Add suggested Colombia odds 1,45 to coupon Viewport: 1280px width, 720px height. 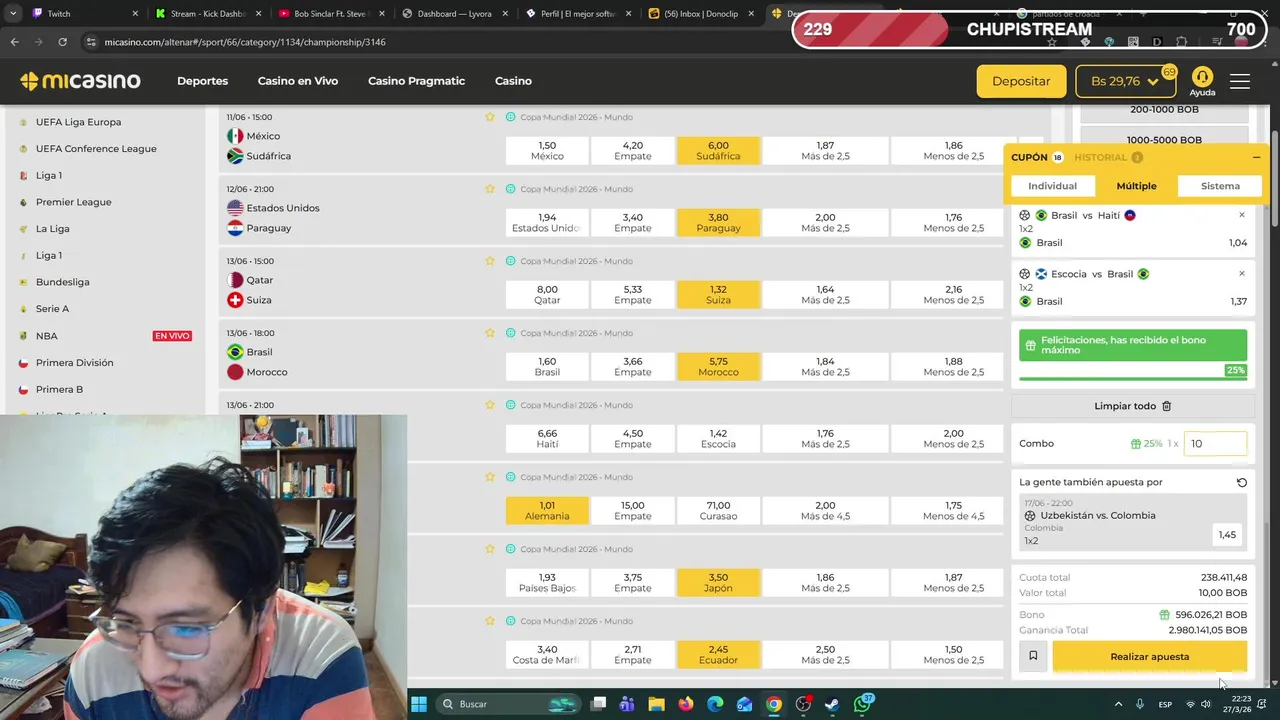(1227, 535)
